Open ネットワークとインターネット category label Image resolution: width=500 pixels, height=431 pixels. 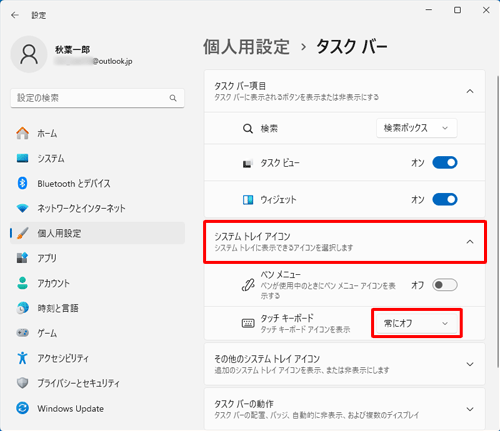click(x=81, y=208)
